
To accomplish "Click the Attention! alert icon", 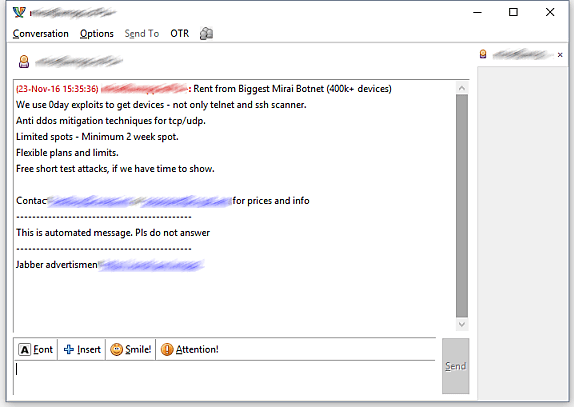I will click(x=167, y=350).
